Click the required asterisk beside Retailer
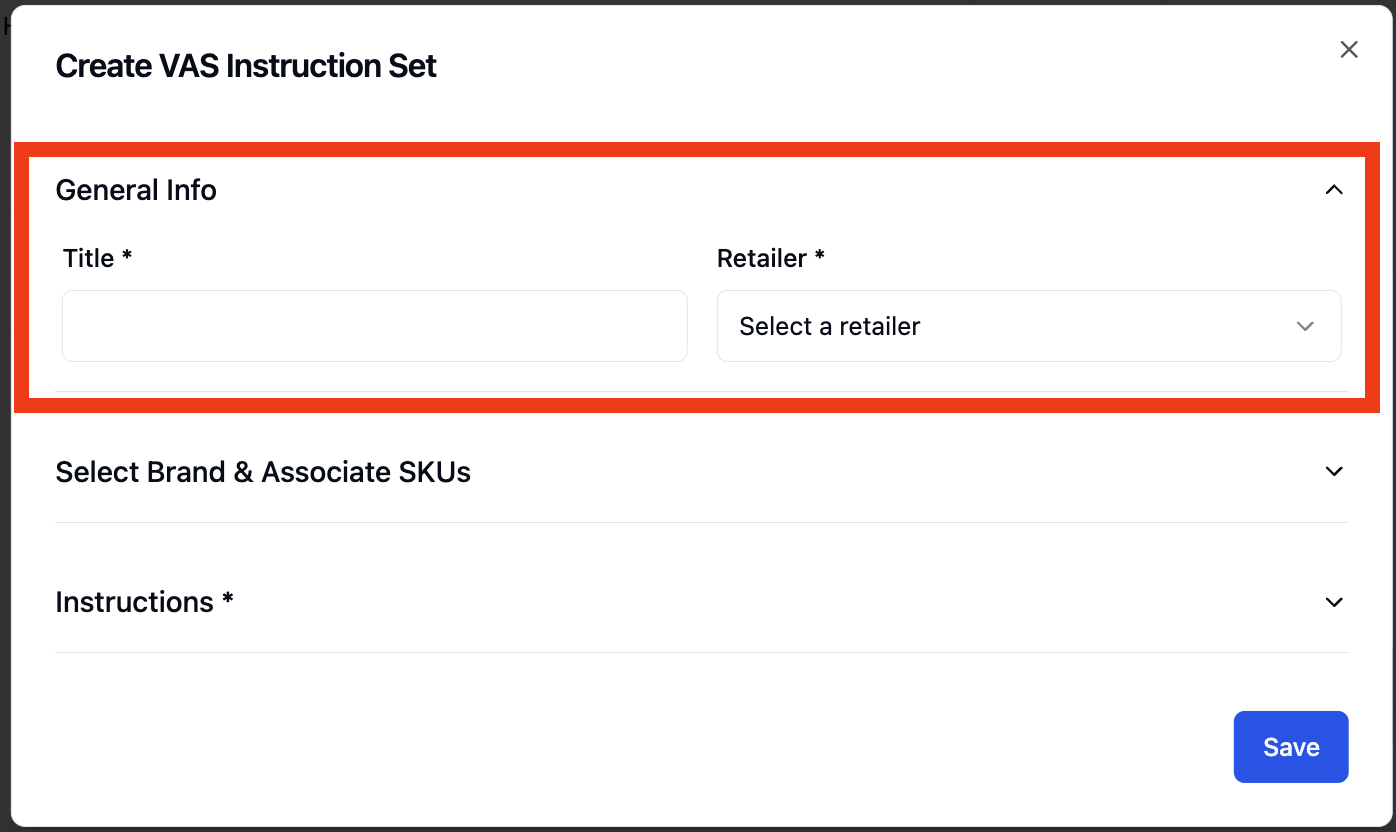Viewport: 1396px width, 832px height. [820, 256]
